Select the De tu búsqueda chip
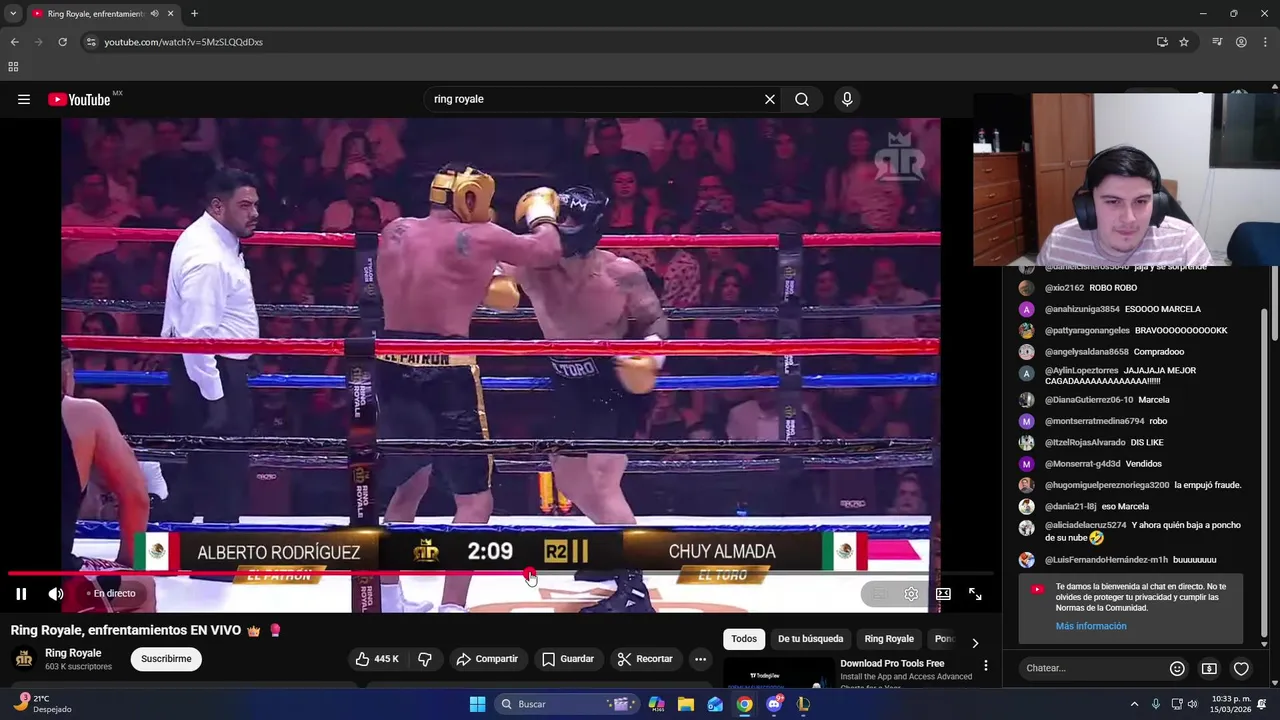The image size is (1280, 720). click(x=811, y=639)
